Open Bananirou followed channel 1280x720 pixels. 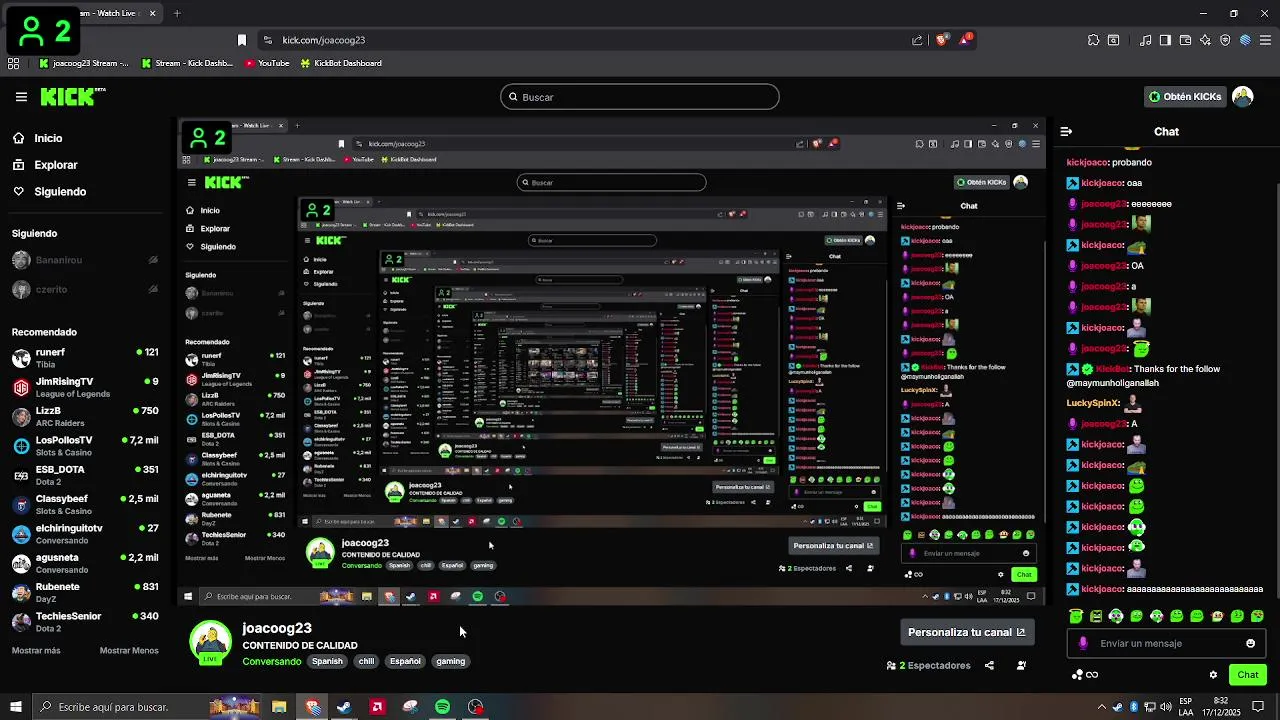pos(85,260)
